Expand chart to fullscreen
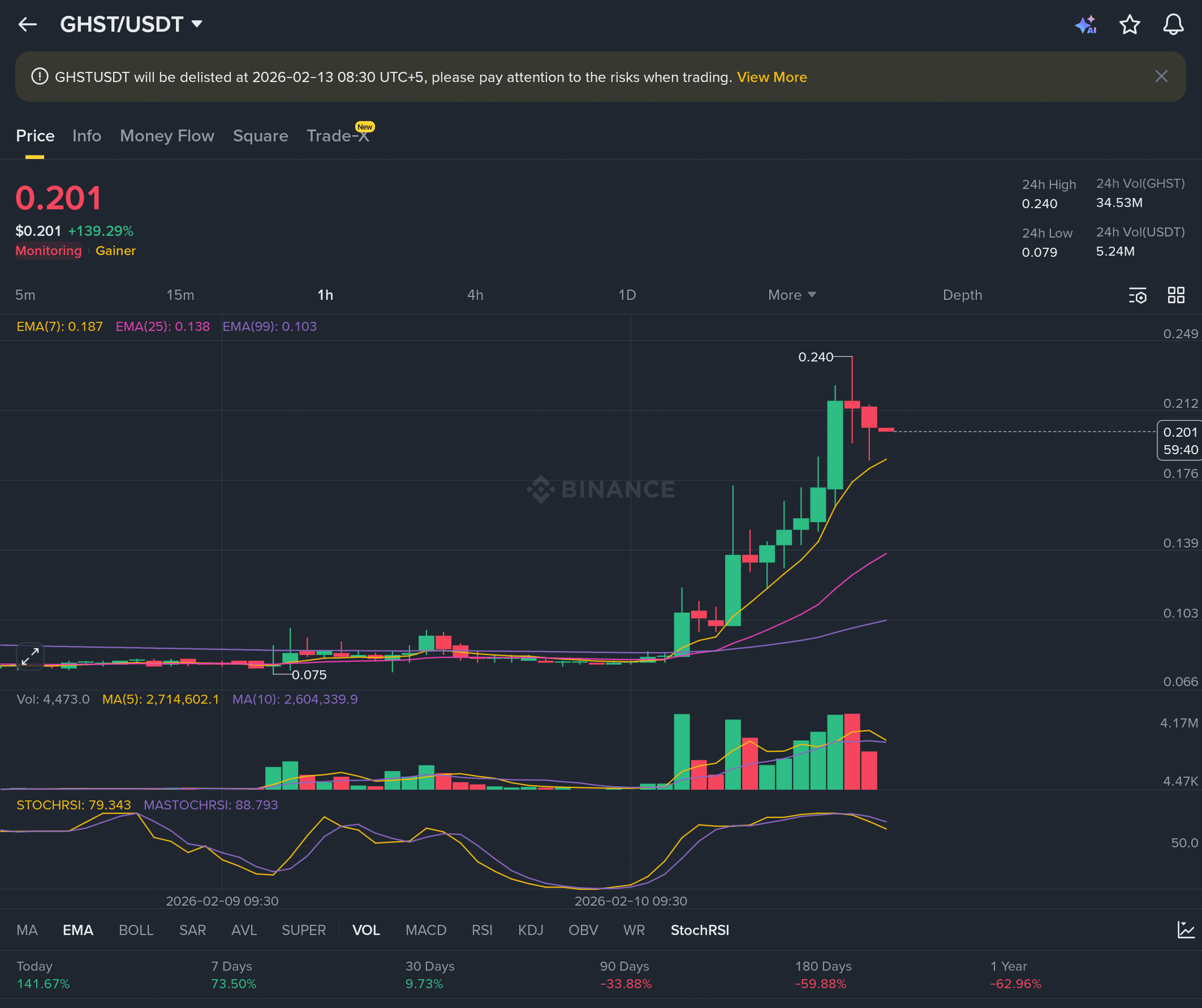 tap(30, 657)
